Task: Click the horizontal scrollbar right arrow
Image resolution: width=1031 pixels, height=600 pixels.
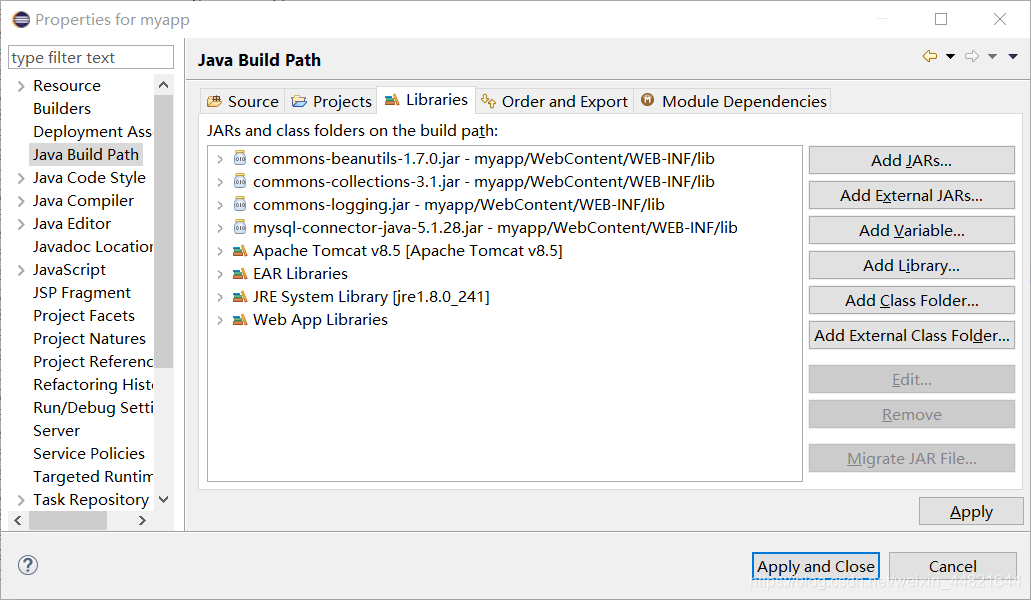Action: point(143,520)
